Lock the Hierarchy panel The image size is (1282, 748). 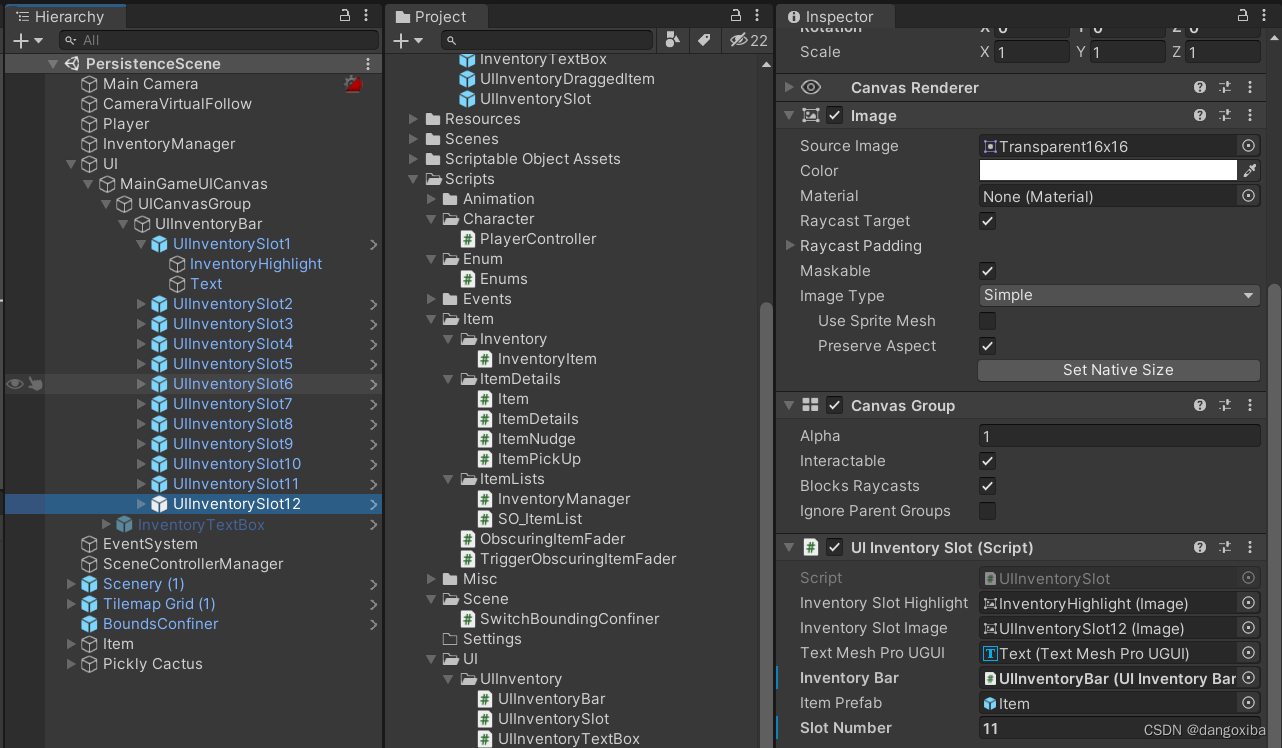[345, 15]
